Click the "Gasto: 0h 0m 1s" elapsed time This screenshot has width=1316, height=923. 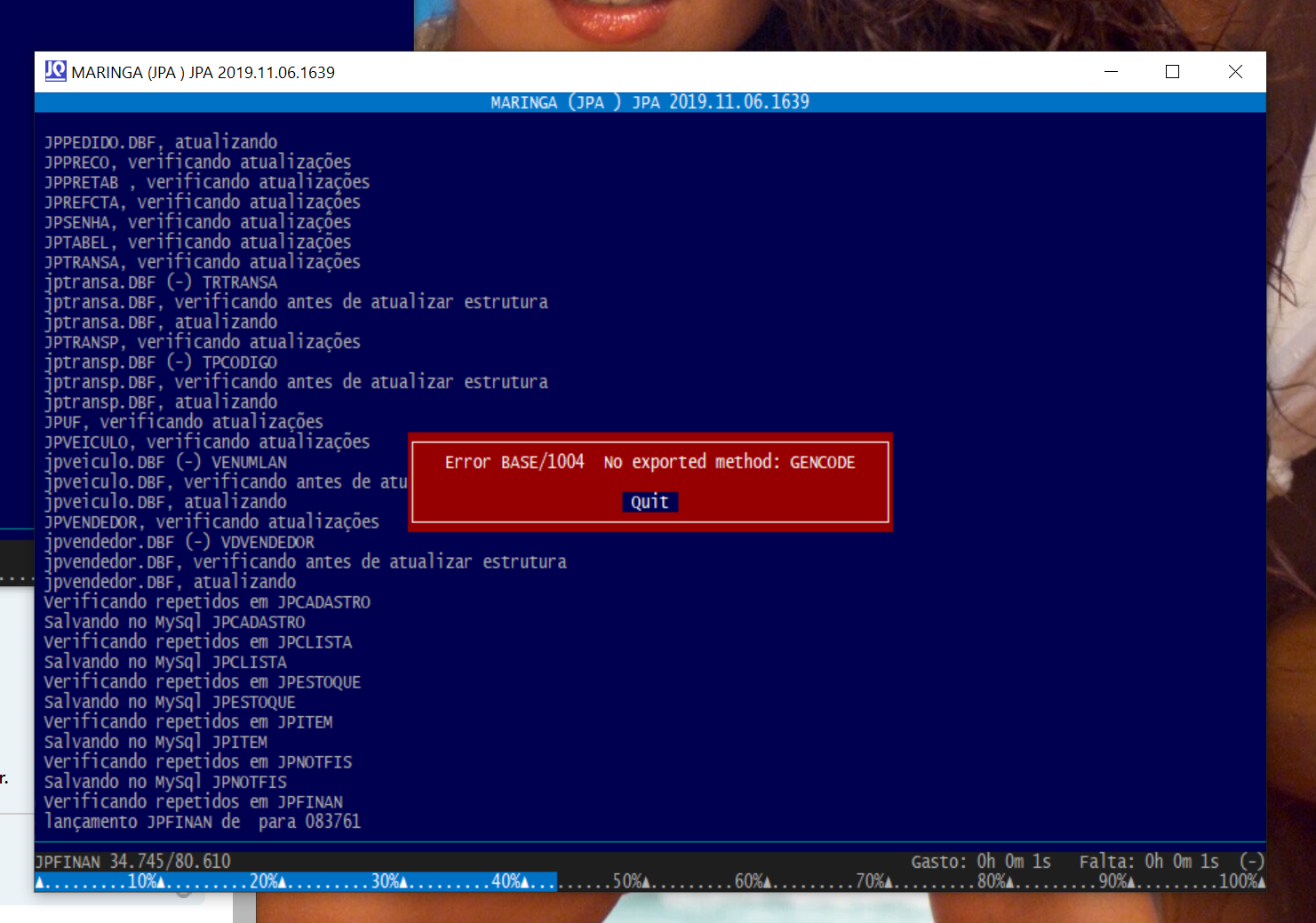point(981,862)
